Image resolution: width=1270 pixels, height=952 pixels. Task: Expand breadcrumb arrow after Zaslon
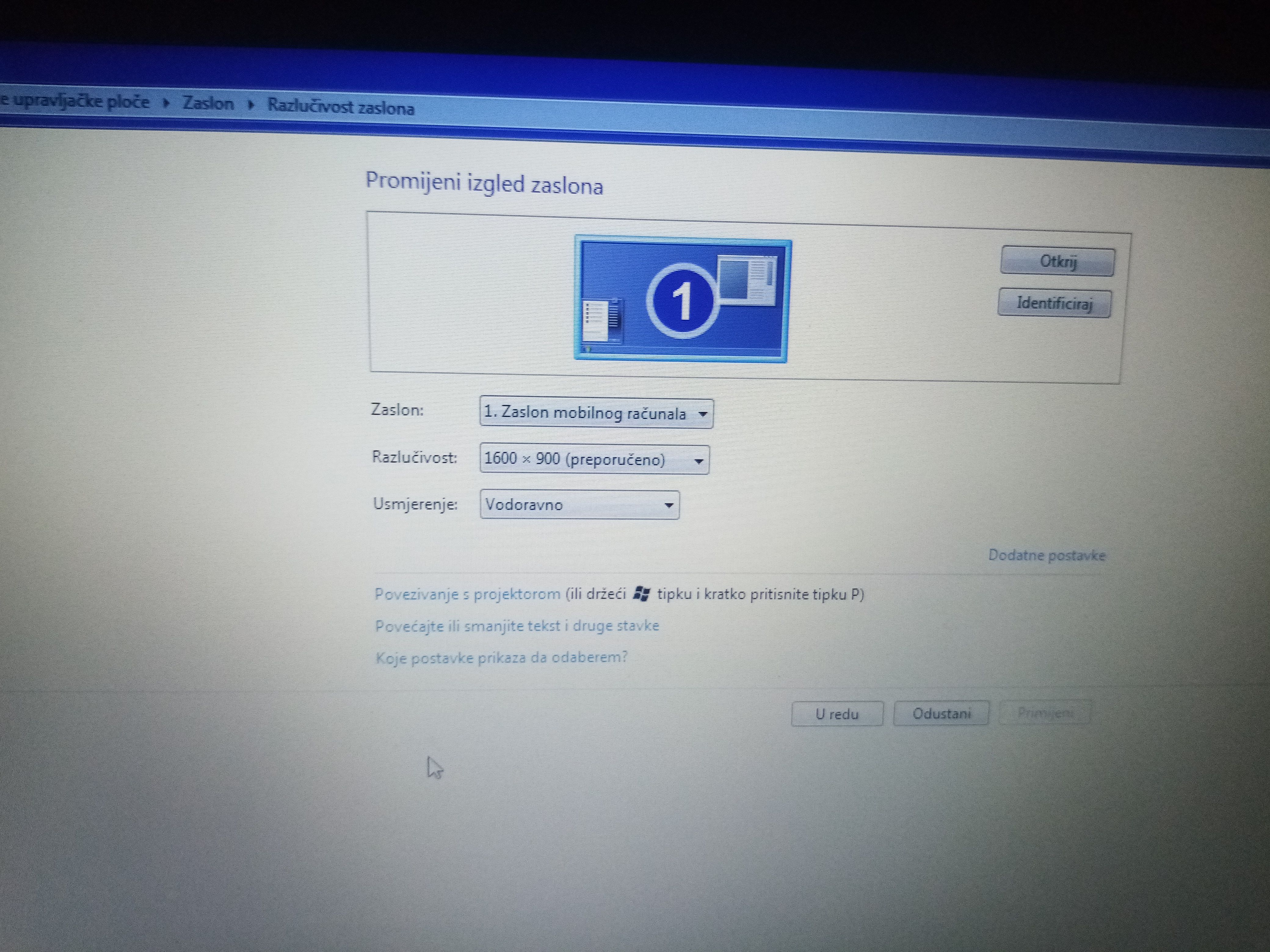point(251,105)
